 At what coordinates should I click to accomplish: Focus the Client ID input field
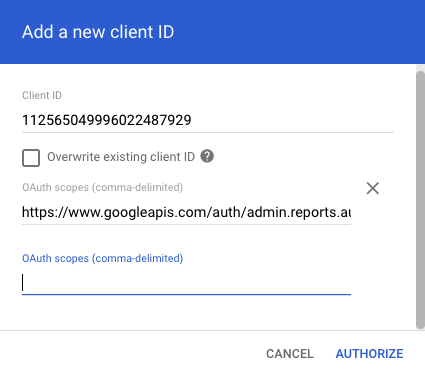(x=208, y=120)
